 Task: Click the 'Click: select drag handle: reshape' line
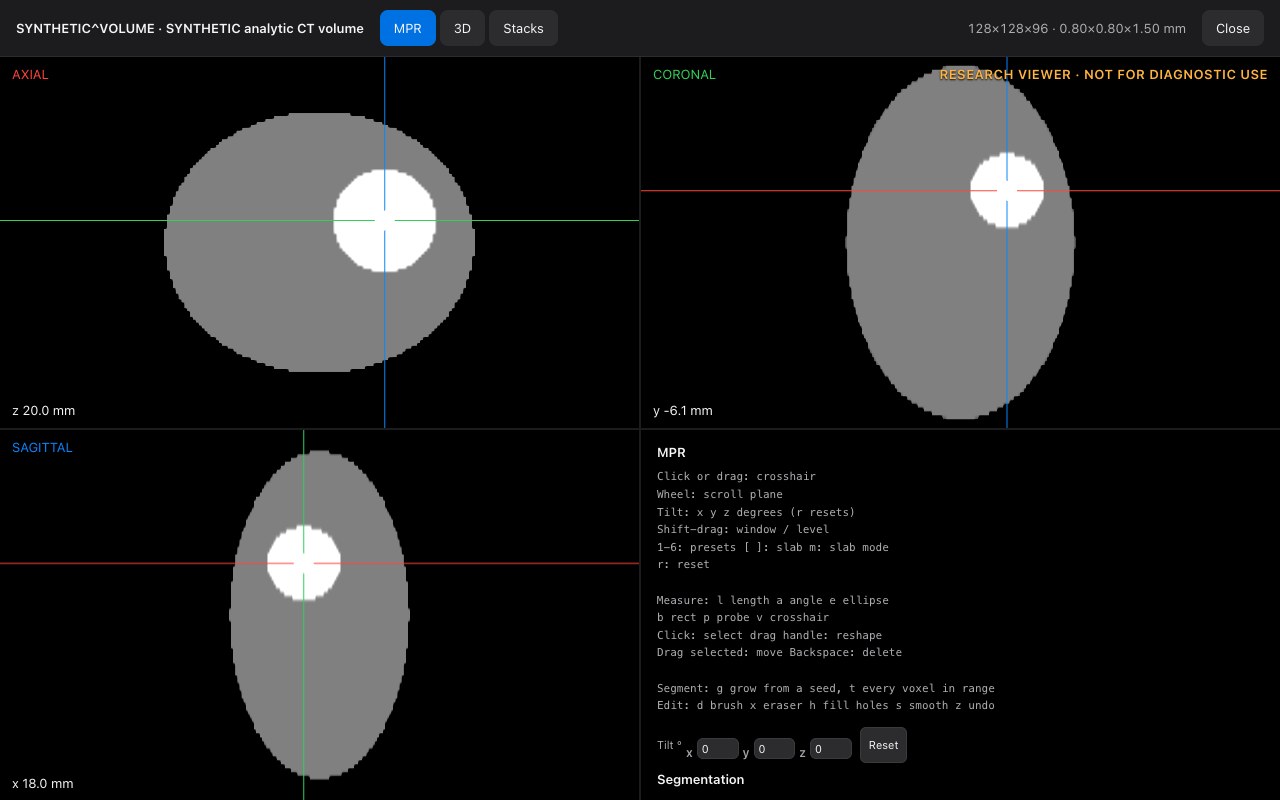click(769, 635)
